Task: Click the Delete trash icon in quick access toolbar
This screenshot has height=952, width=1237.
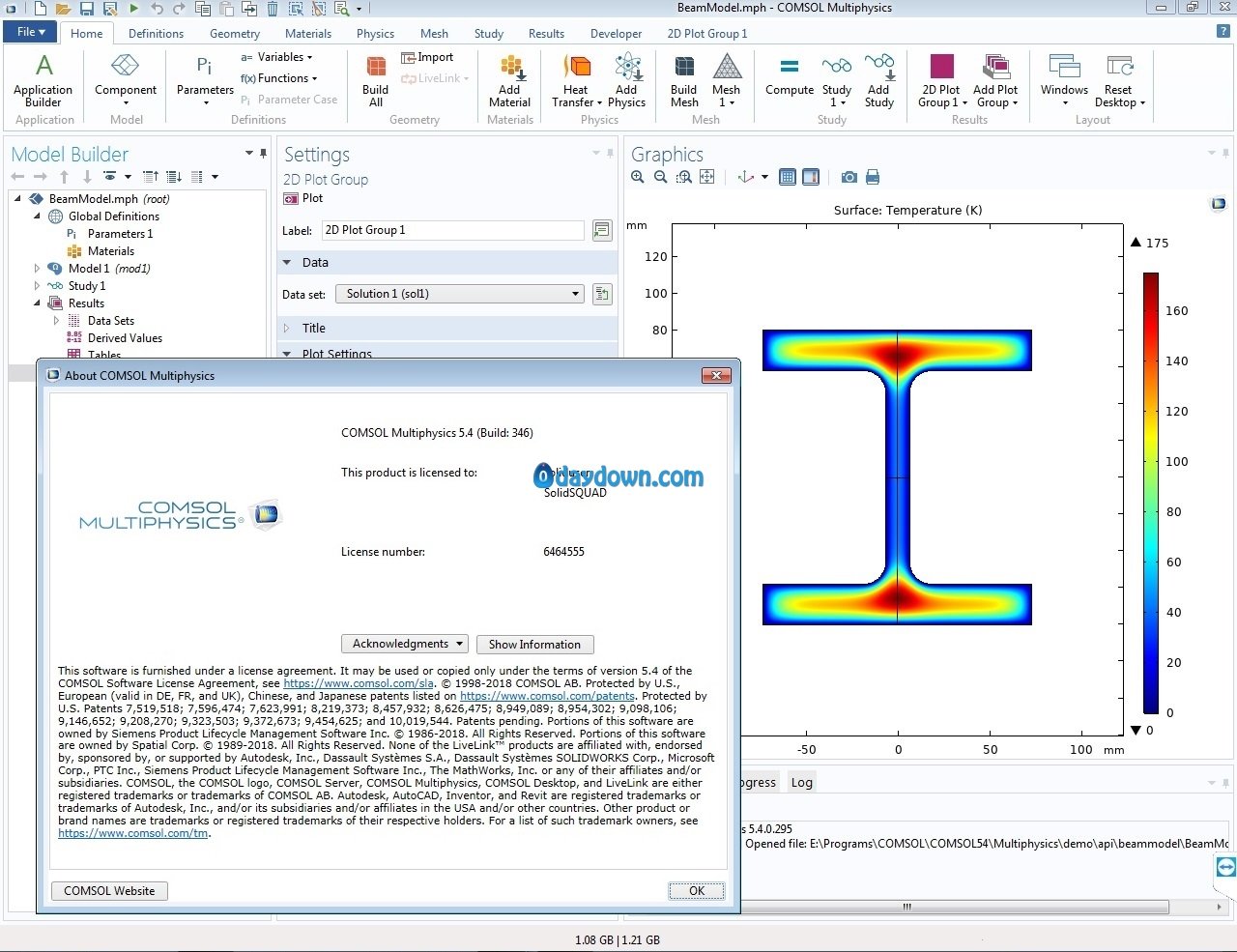Action: (273, 9)
